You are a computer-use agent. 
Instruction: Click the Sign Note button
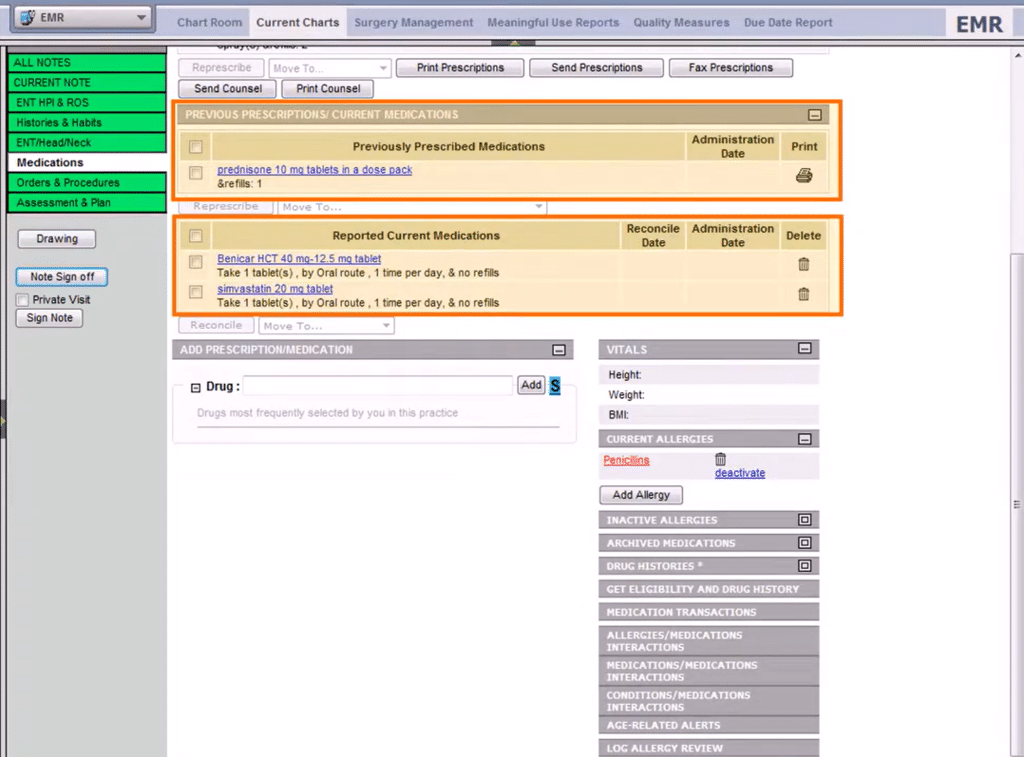(x=50, y=318)
